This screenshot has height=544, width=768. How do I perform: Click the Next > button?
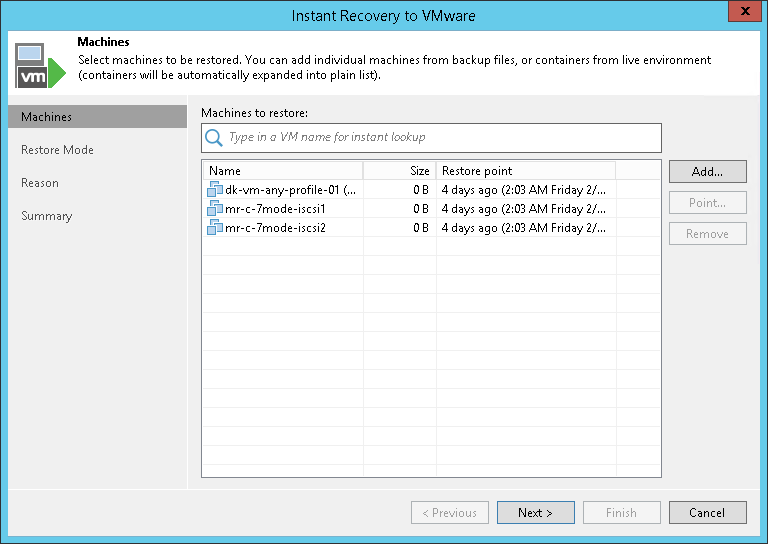(536, 513)
